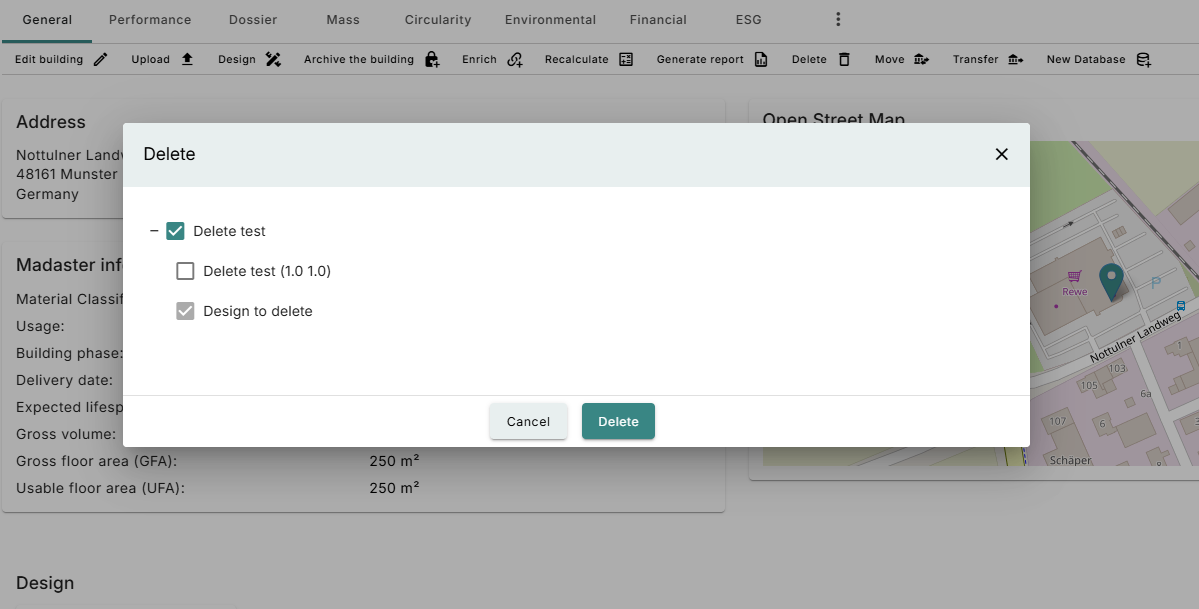The width and height of the screenshot is (1199, 609).
Task: Open the Design magic wand tool
Action: click(x=273, y=60)
